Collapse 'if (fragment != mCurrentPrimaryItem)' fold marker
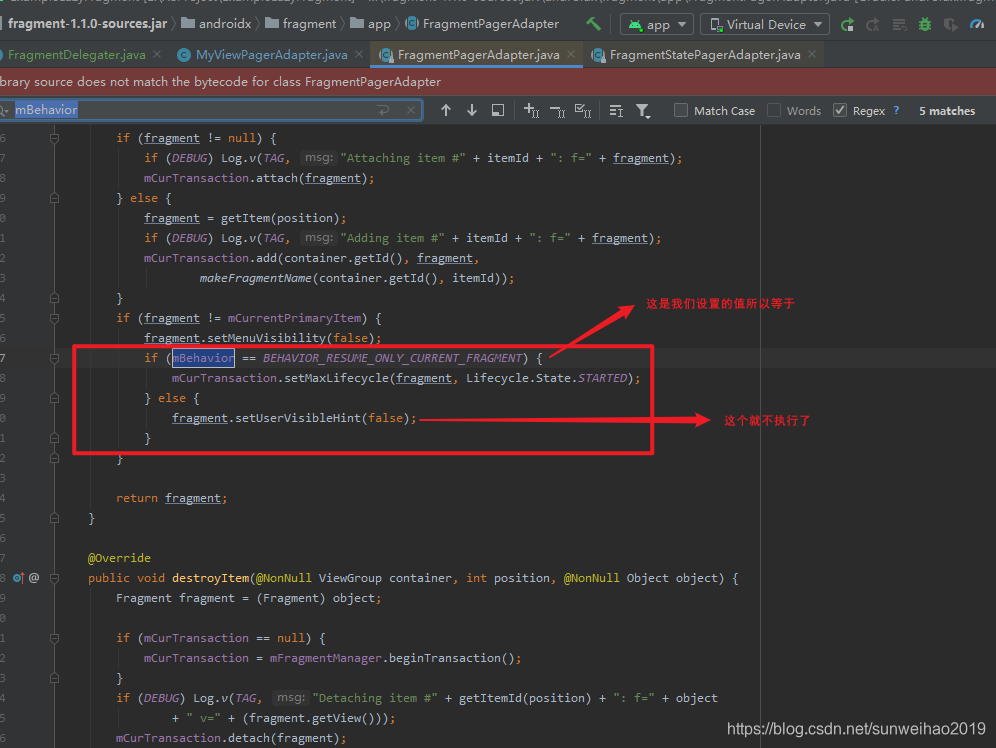 (55, 318)
